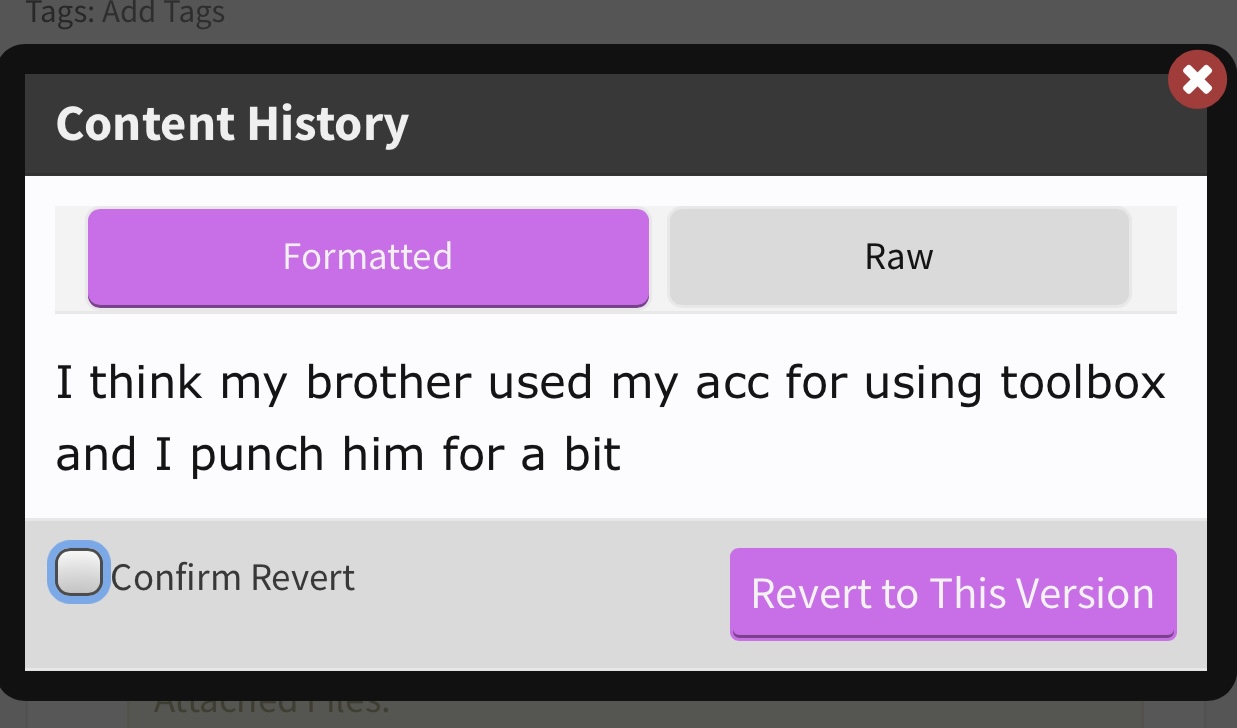Dismiss the popup using the top-right cross
The image size is (1237, 728).
point(1197,79)
